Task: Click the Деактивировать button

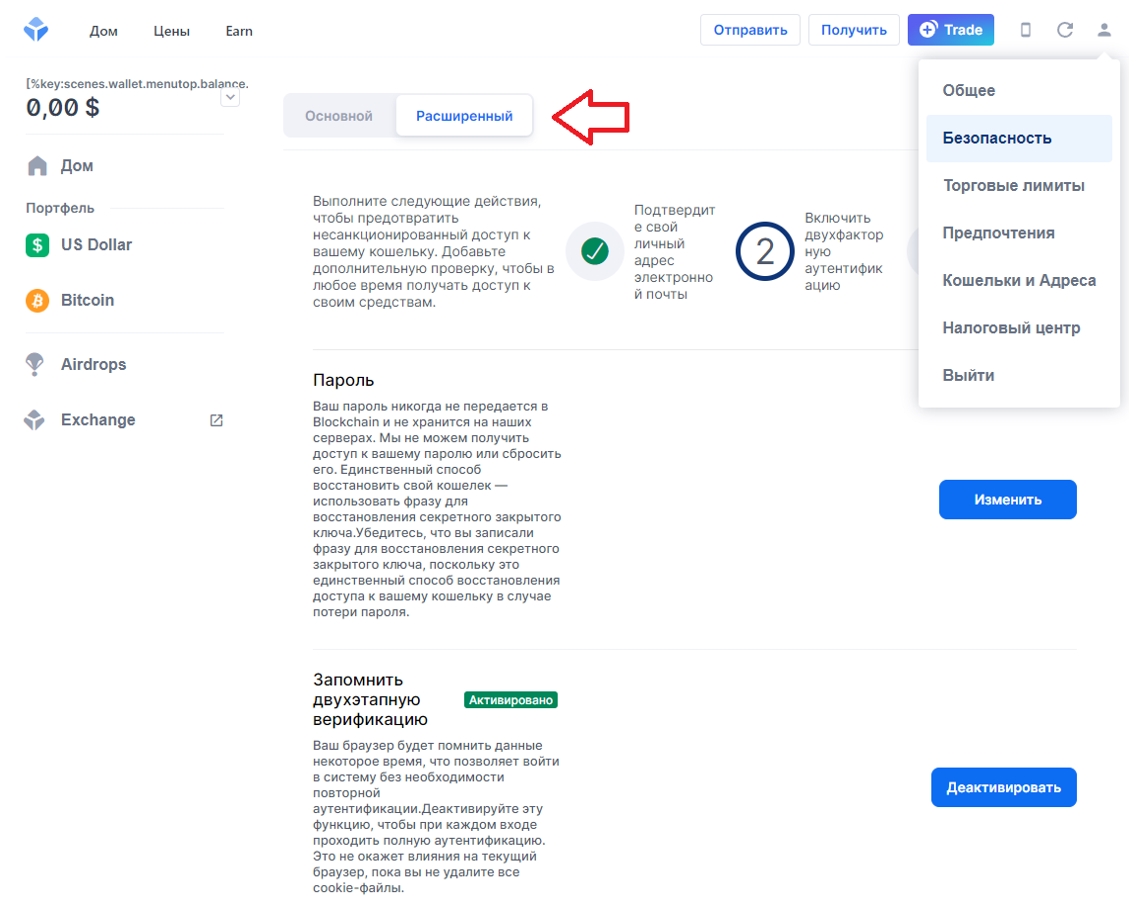Action: [x=1003, y=787]
